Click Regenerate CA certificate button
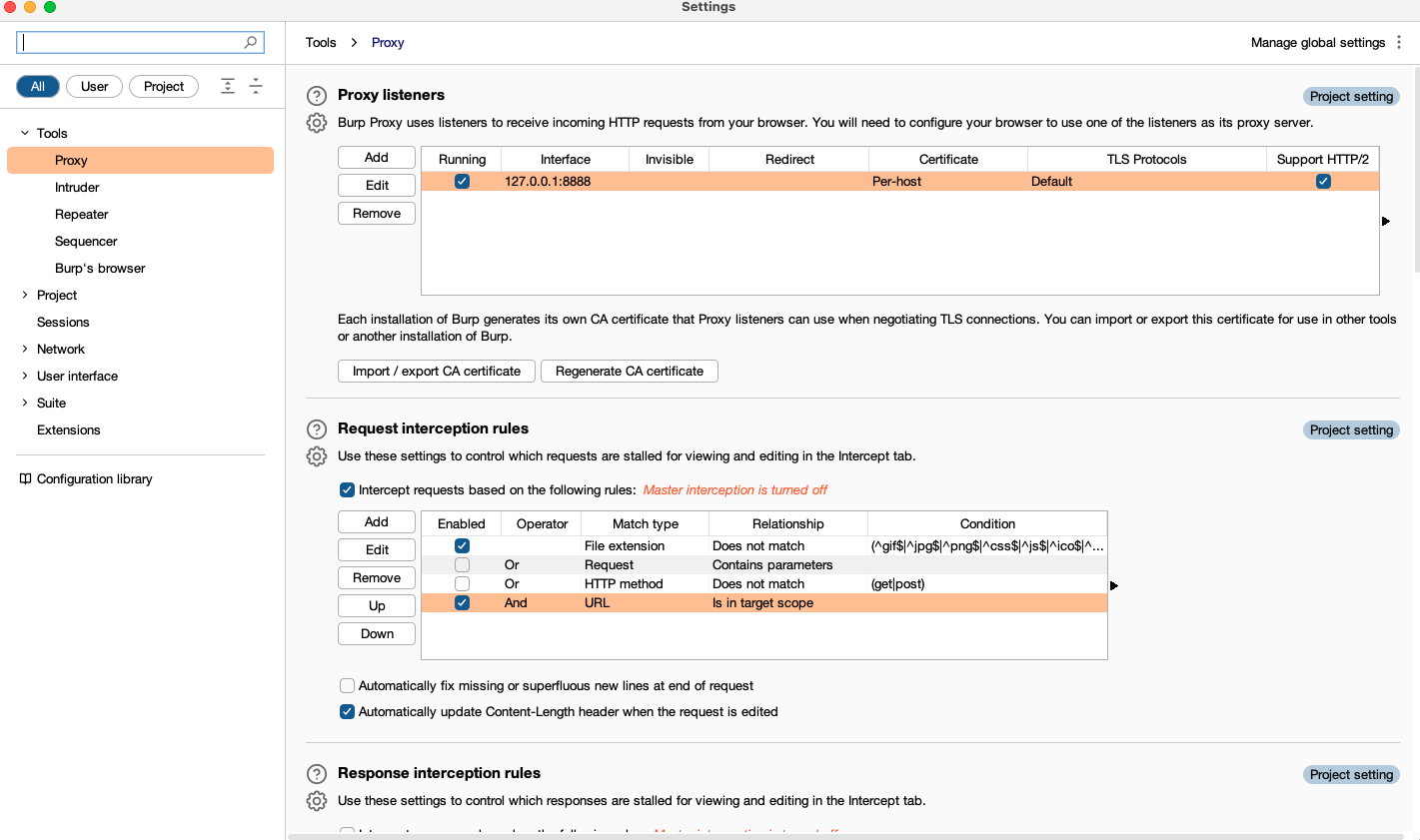The width and height of the screenshot is (1420, 840). click(x=630, y=371)
